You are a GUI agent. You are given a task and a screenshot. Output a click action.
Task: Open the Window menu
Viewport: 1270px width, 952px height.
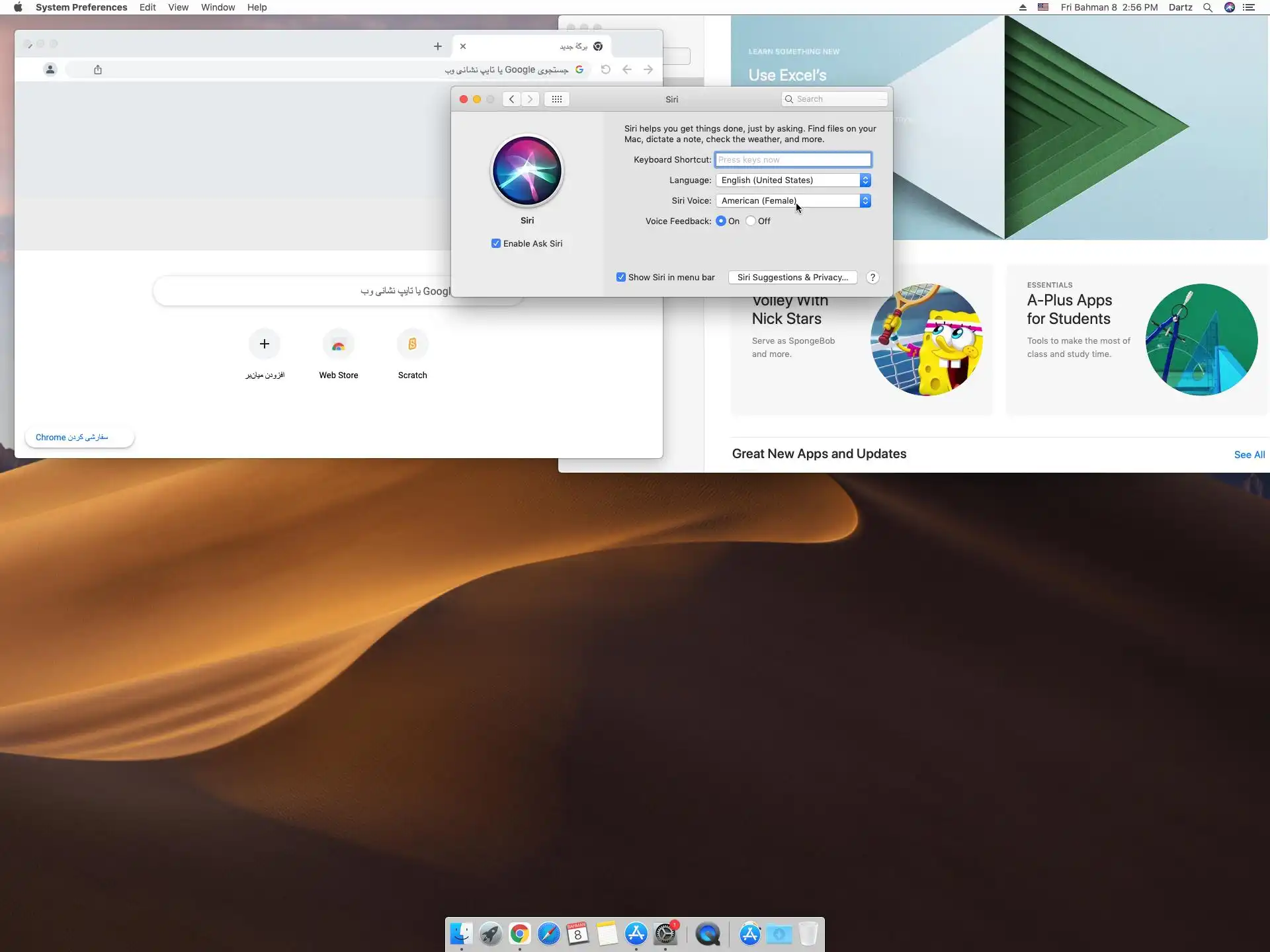pos(218,7)
